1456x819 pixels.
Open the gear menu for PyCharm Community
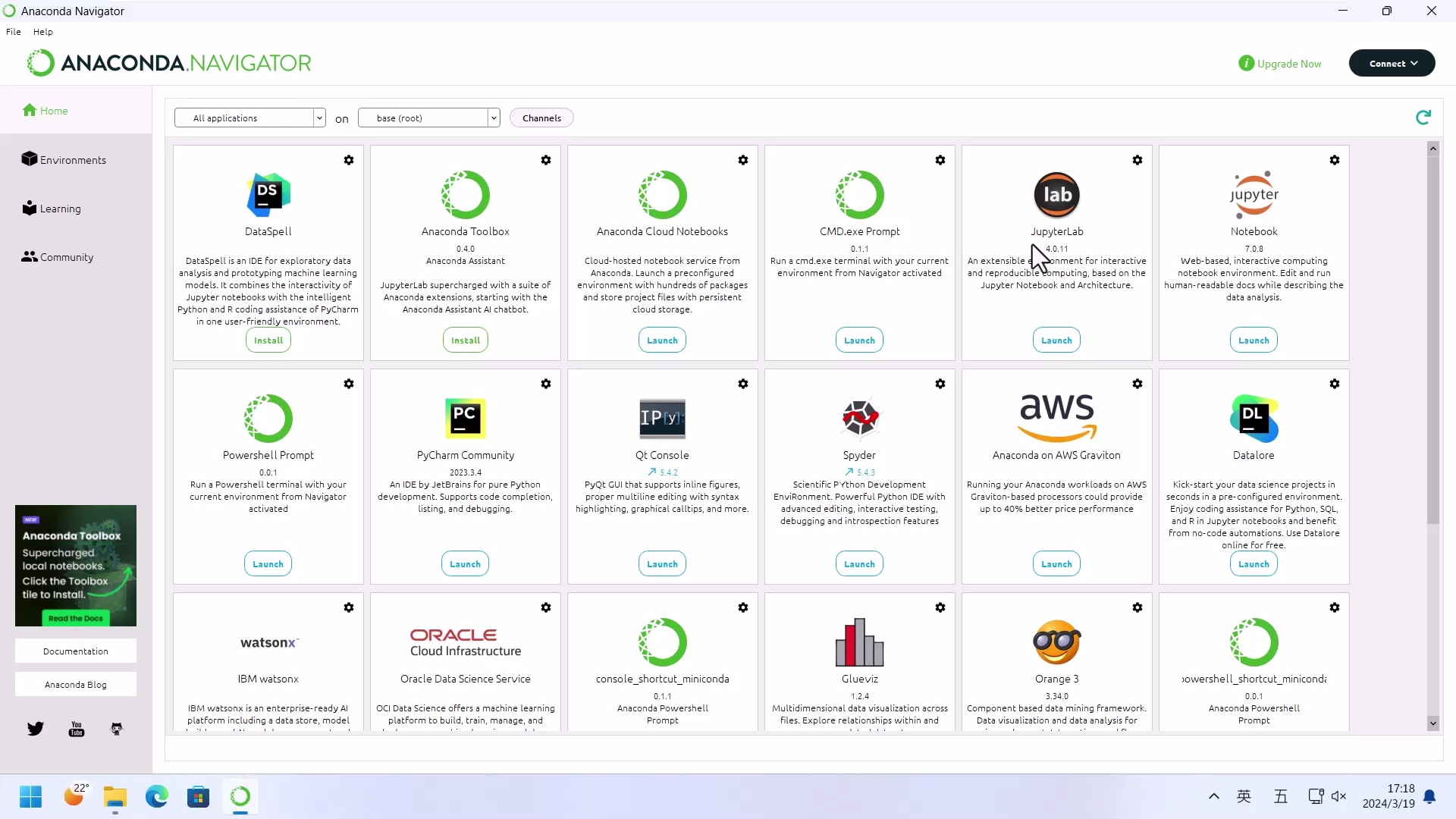pyautogui.click(x=546, y=384)
